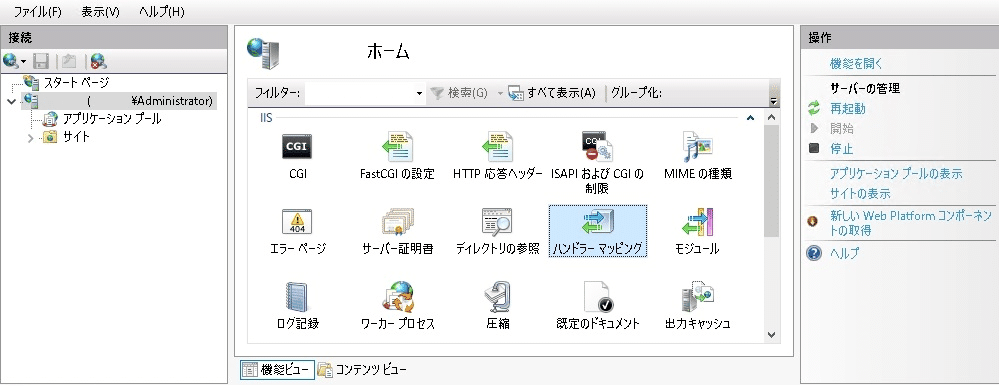Click the delete connection icon in 接続 toolbar
999x386 pixels.
tap(98, 61)
